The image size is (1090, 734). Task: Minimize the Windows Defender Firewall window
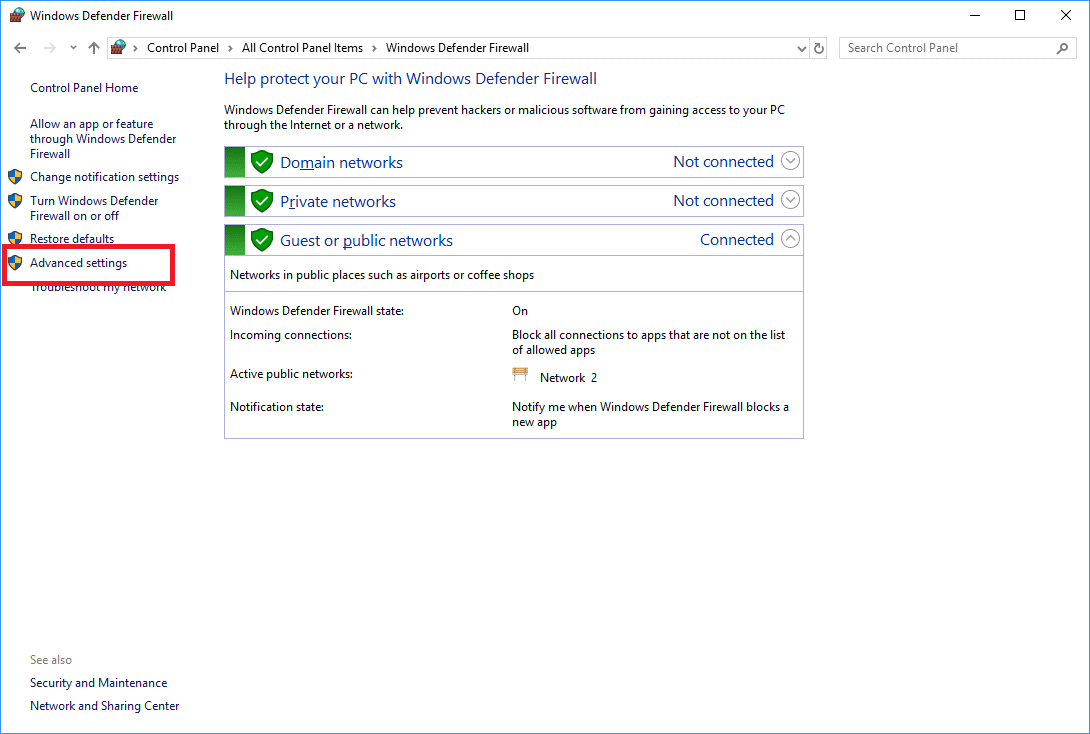point(975,15)
